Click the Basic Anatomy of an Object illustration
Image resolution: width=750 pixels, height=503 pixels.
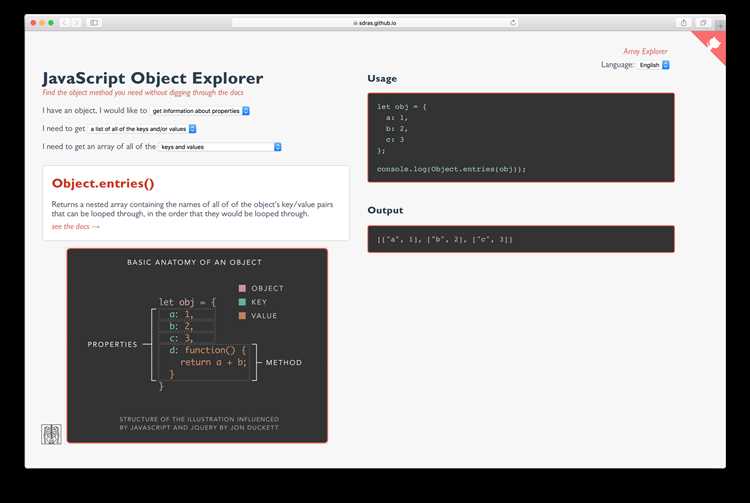tap(197, 346)
